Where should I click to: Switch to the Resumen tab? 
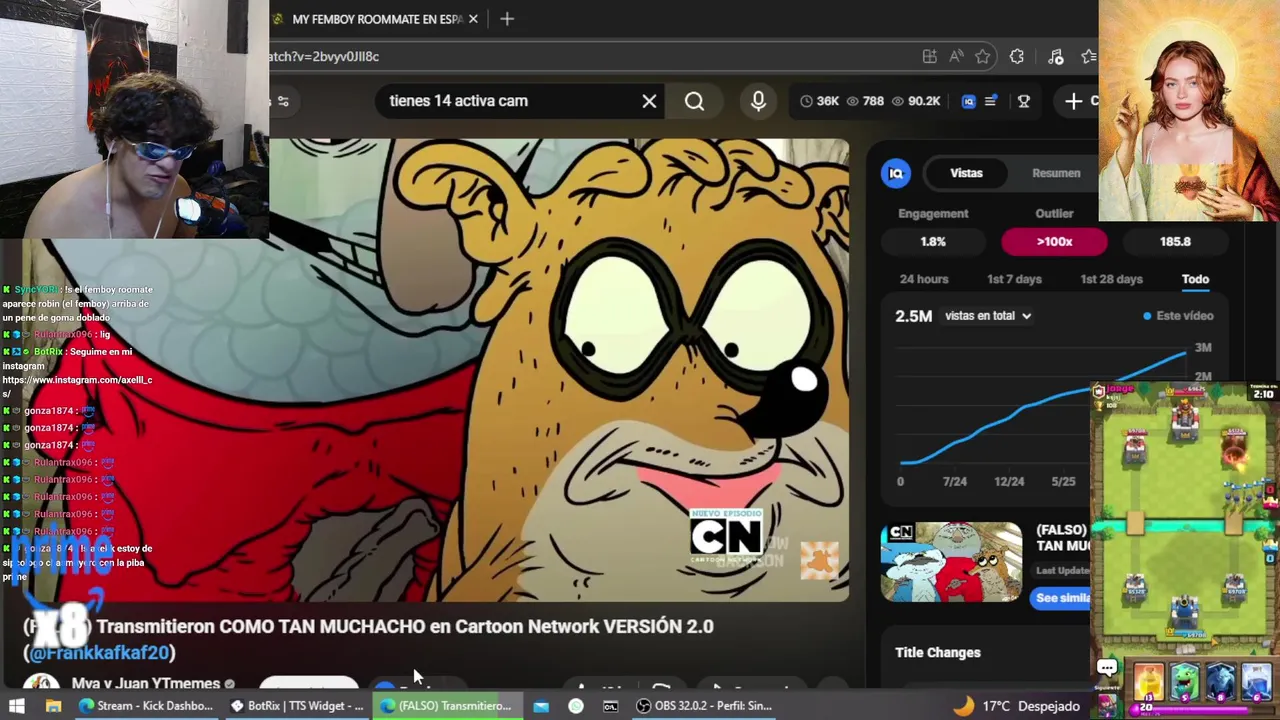pos(1056,174)
